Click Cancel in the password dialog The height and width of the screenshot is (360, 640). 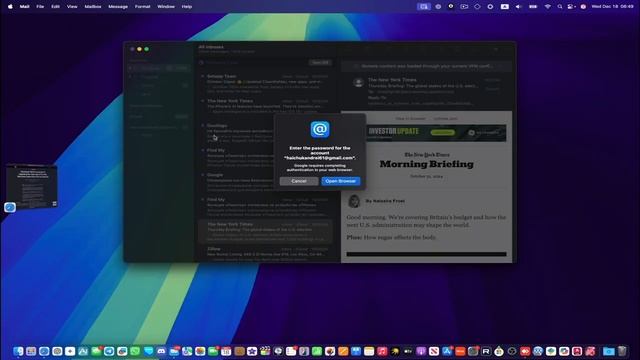click(x=299, y=181)
